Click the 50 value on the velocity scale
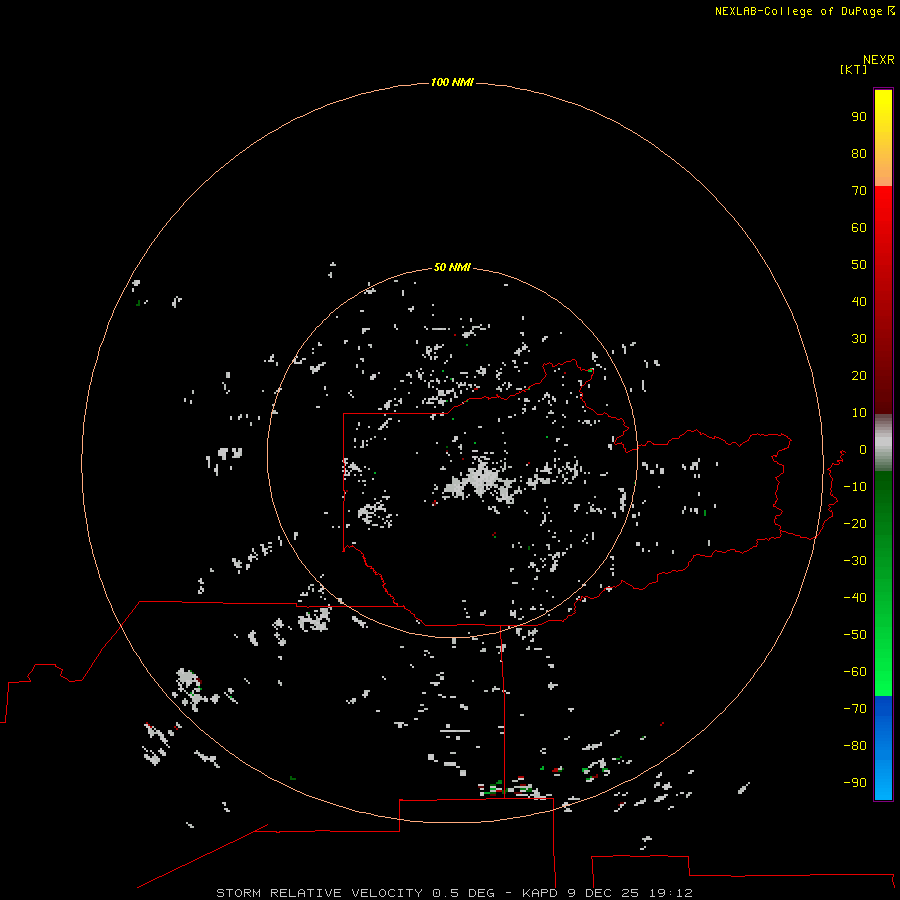This screenshot has width=900, height=900. coord(859,265)
